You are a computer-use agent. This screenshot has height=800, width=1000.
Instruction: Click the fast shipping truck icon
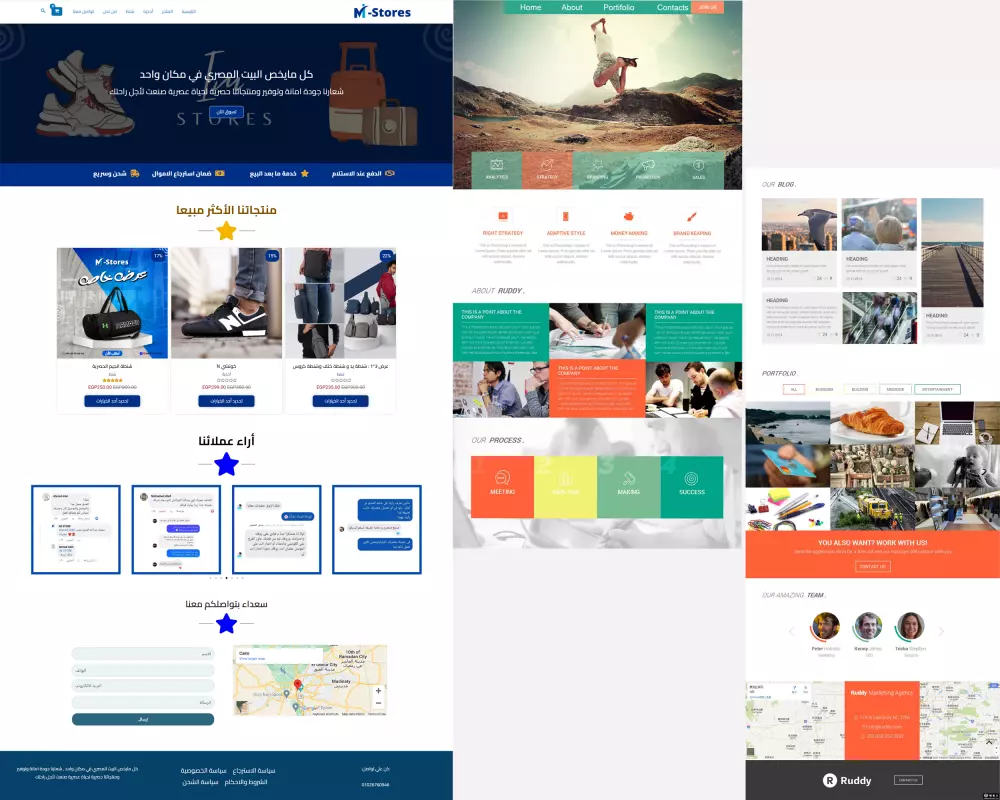tap(135, 173)
